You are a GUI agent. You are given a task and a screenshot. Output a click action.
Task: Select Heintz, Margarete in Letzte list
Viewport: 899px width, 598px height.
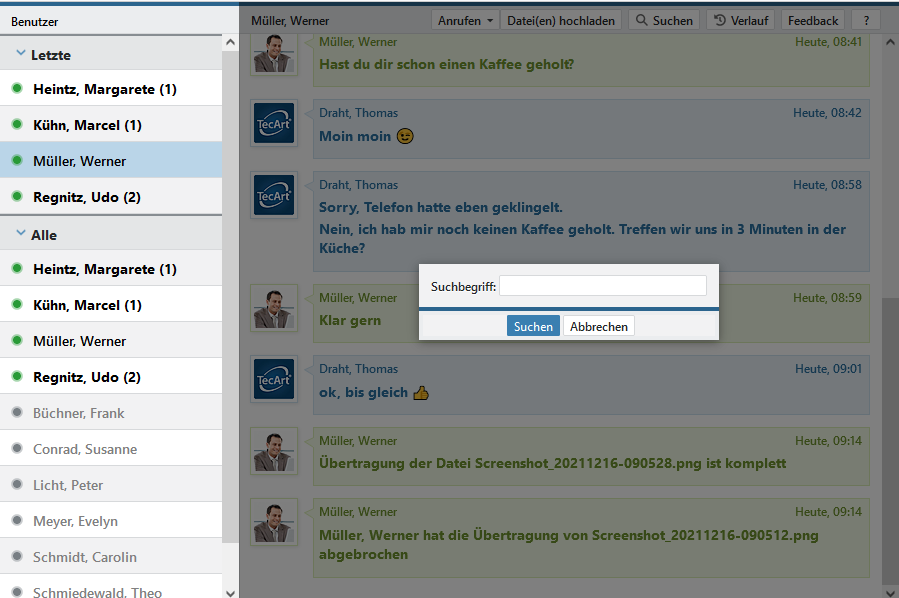pyautogui.click(x=105, y=89)
